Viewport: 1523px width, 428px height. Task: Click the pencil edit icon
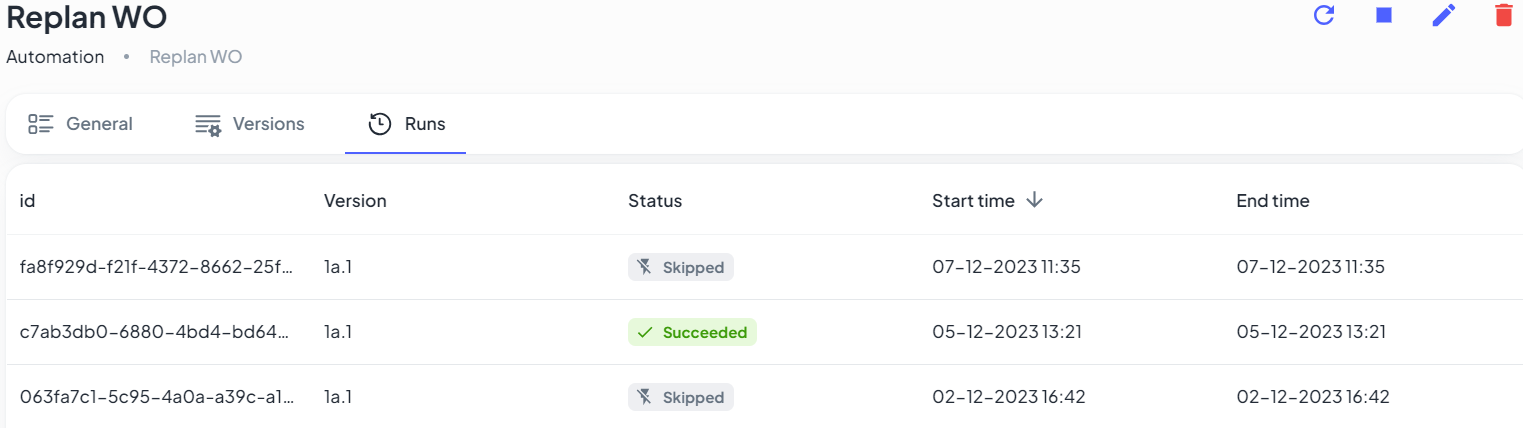pyautogui.click(x=1444, y=16)
